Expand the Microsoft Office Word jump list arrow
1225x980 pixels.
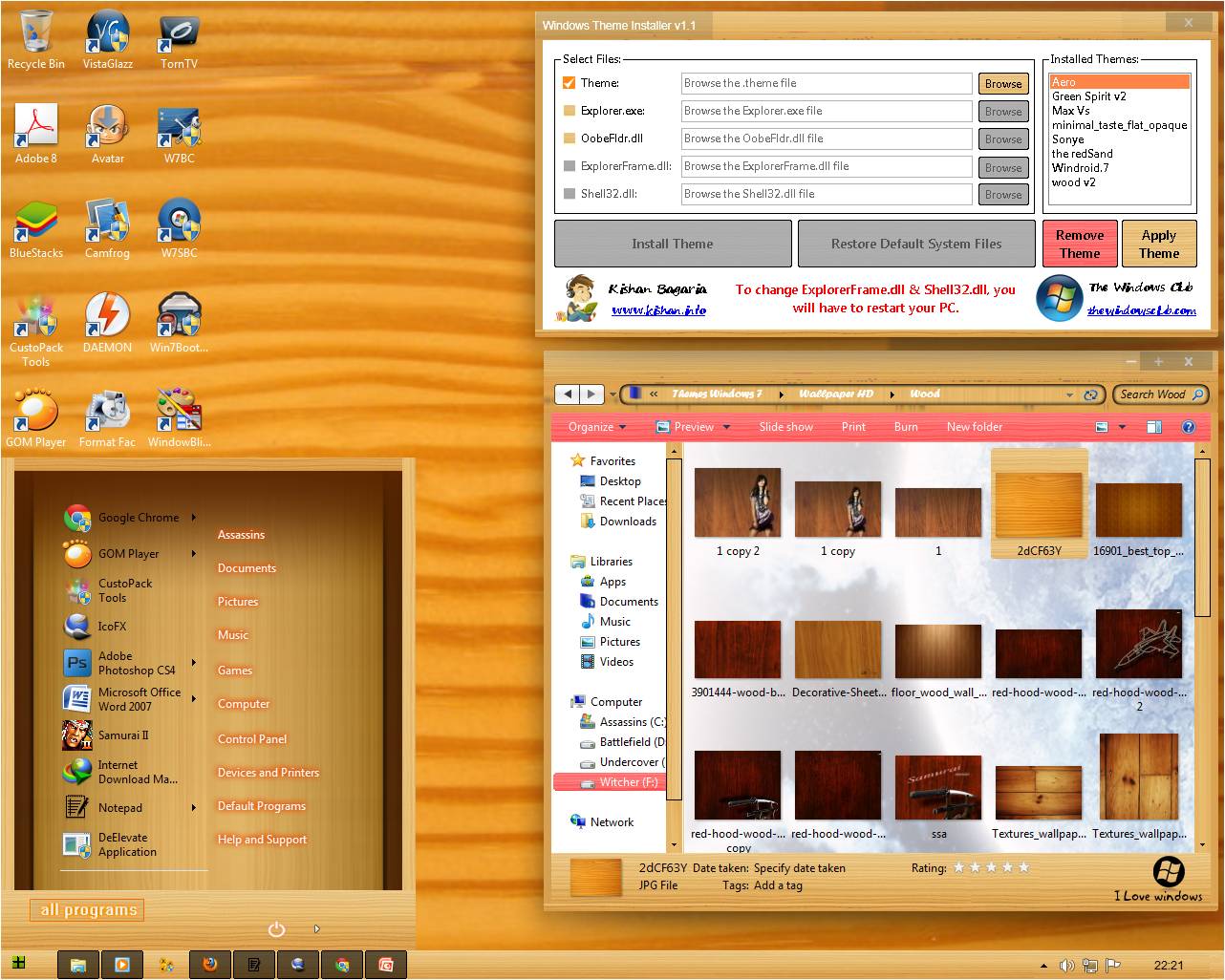click(193, 699)
